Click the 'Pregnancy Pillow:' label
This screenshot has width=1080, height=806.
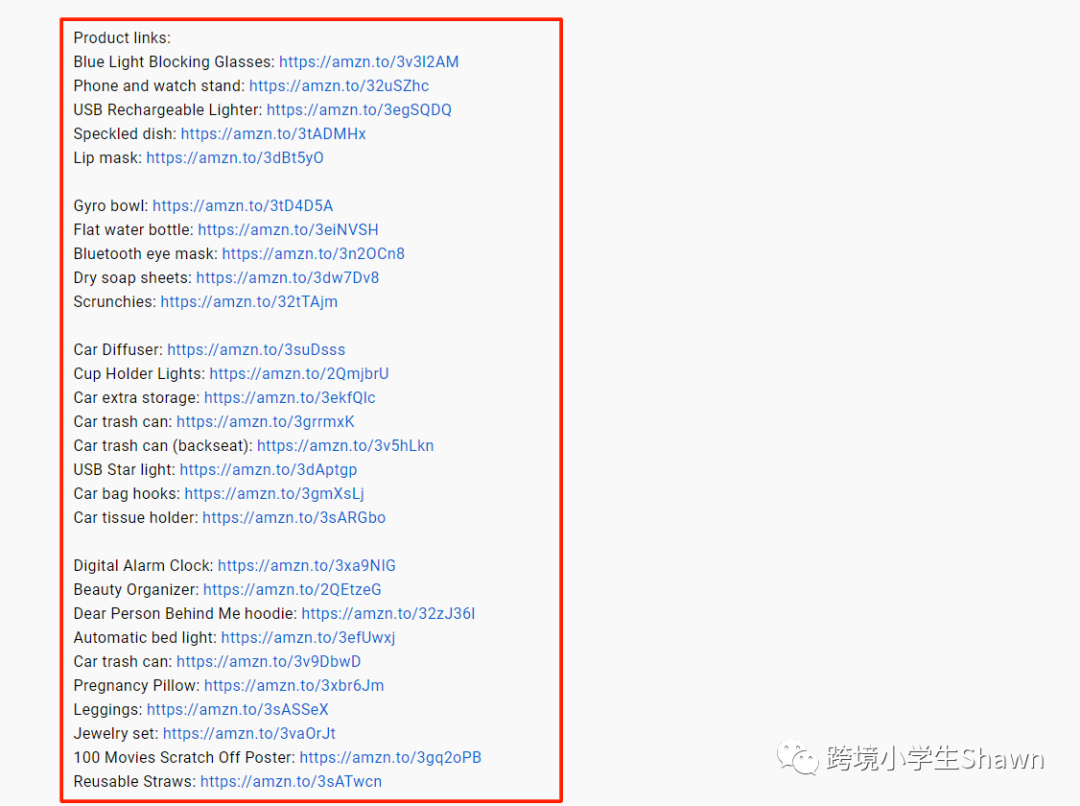136,686
